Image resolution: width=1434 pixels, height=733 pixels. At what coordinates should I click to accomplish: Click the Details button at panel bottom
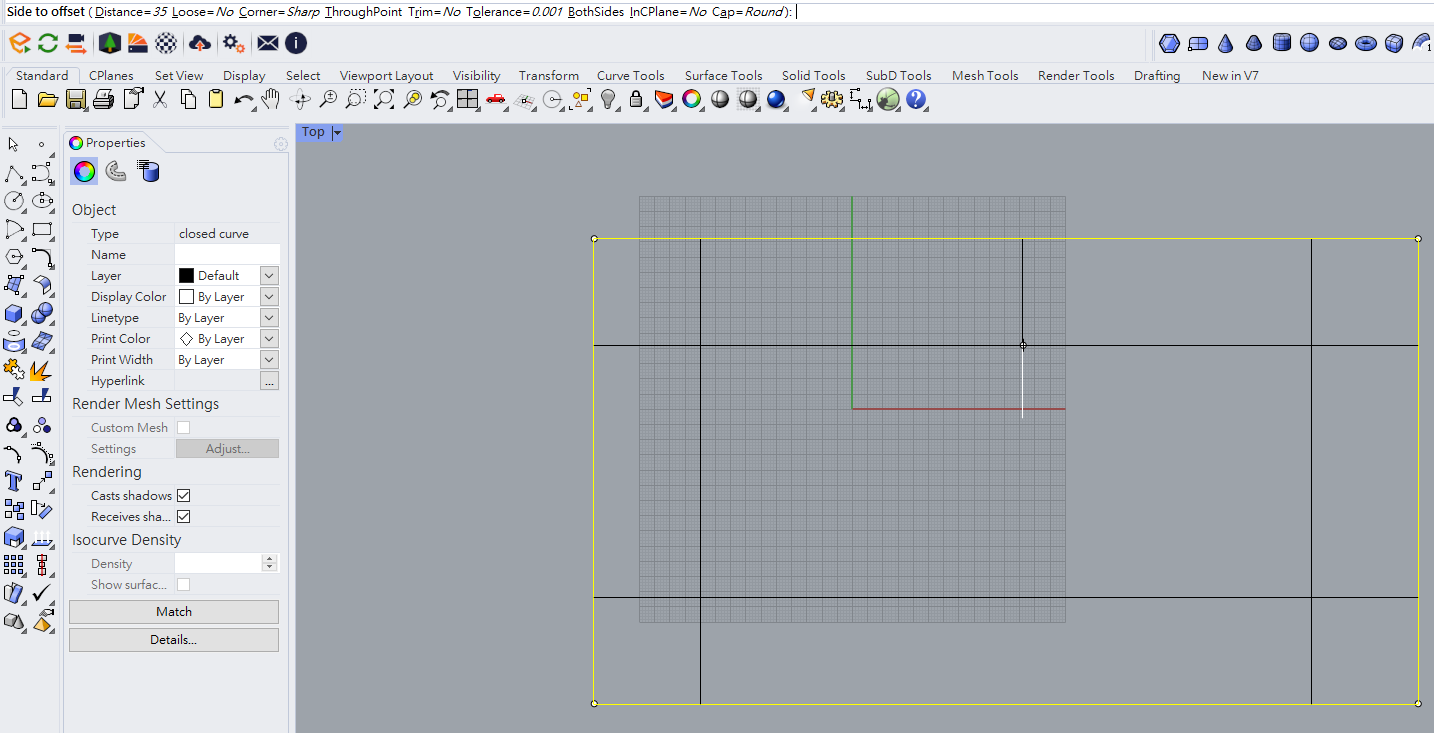[173, 640]
